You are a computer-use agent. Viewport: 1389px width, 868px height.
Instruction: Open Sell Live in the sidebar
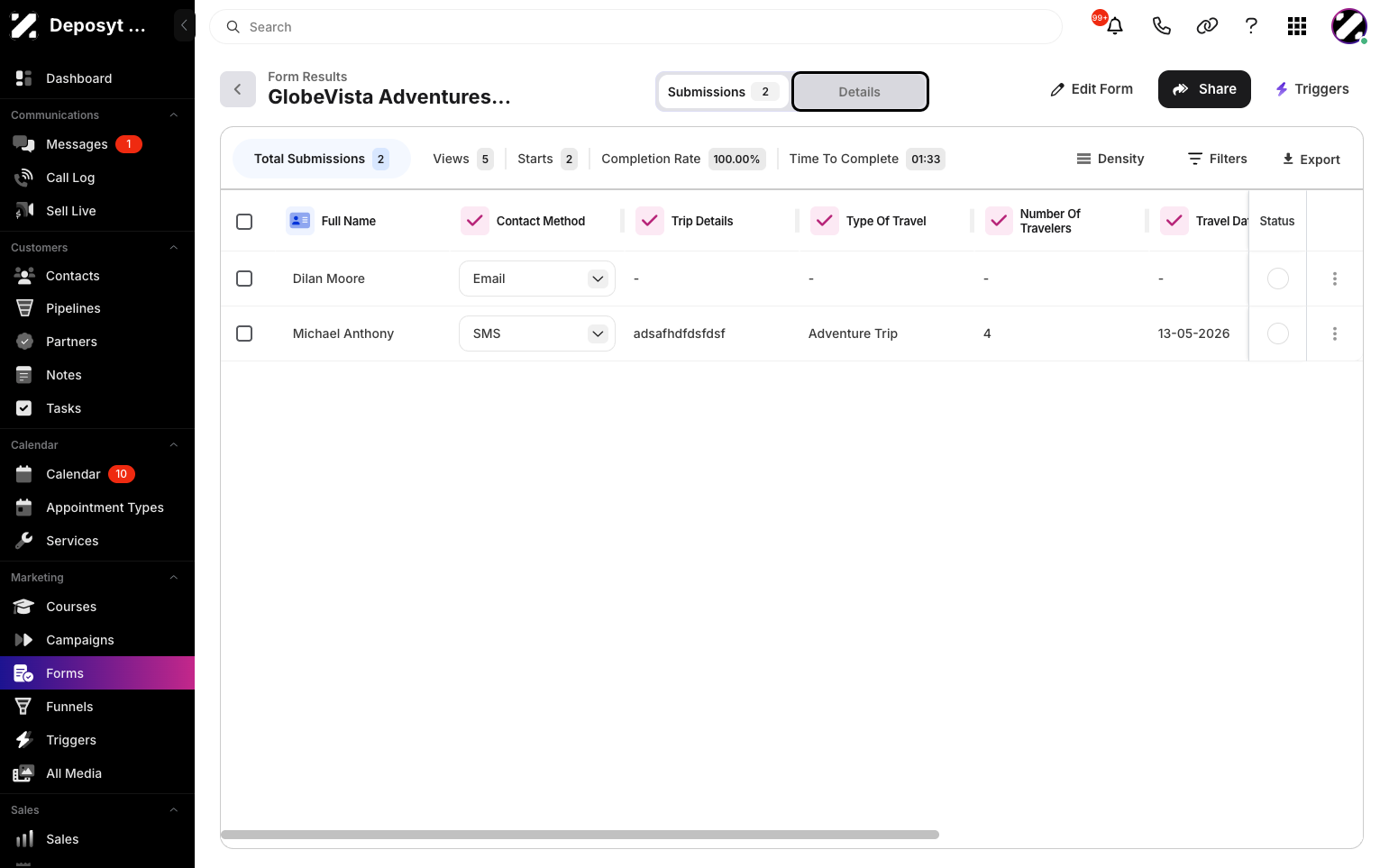point(97,211)
